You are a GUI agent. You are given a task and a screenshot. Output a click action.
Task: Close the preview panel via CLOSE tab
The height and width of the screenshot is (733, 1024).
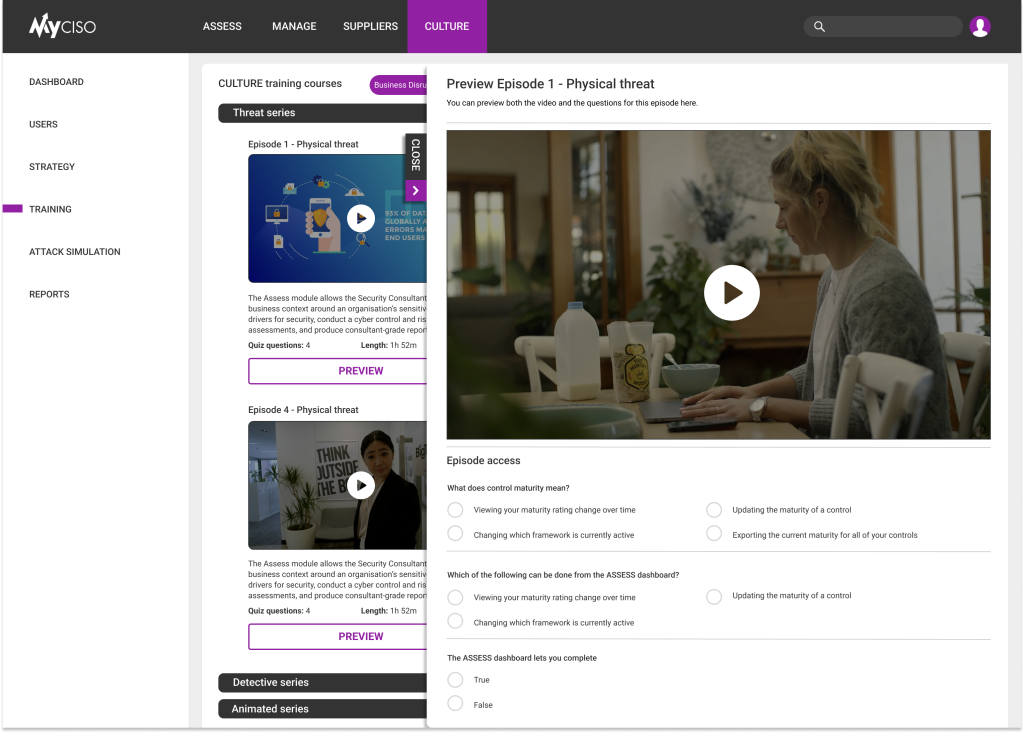(x=415, y=155)
